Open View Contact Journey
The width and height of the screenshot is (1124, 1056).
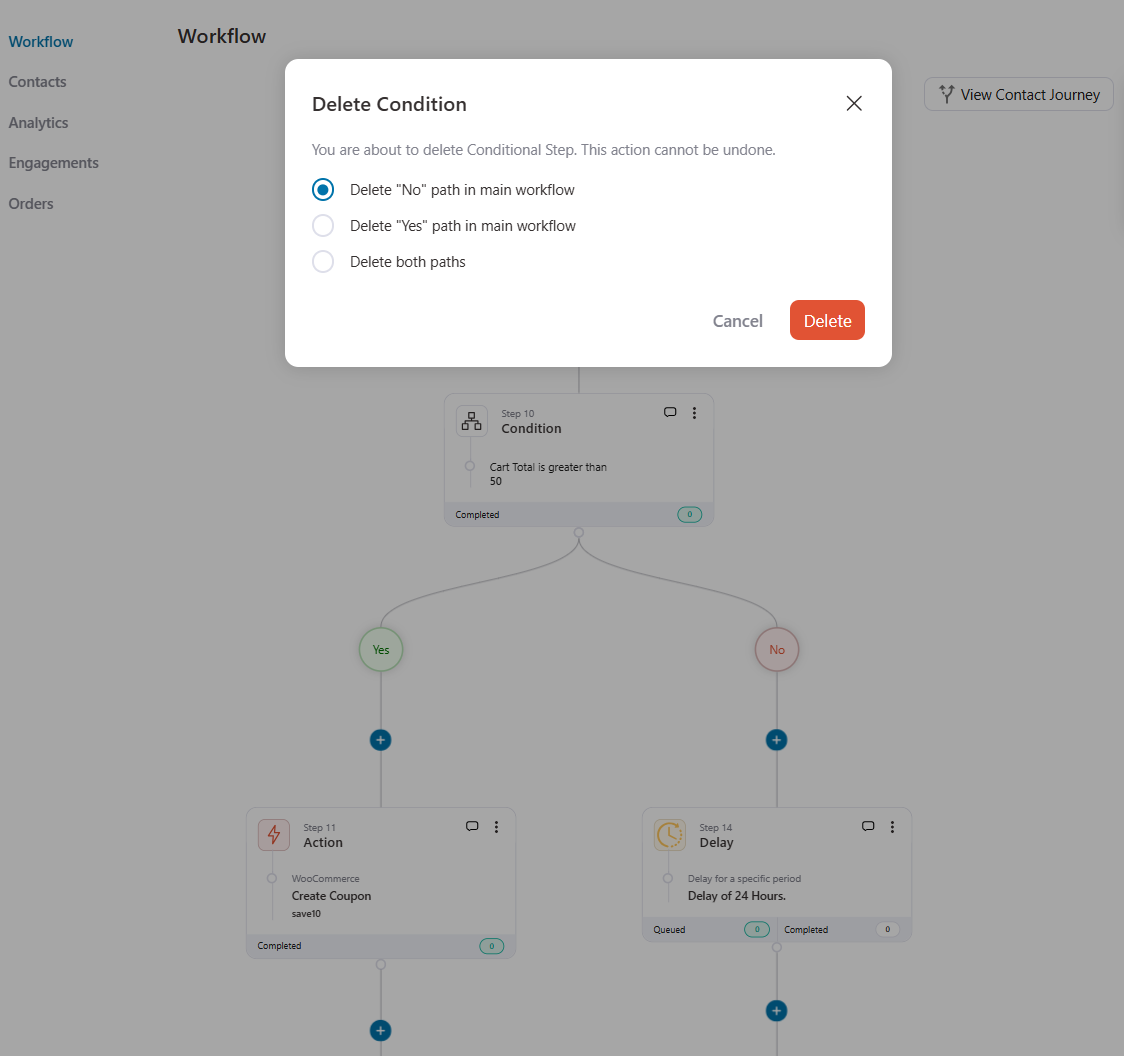[1018, 95]
